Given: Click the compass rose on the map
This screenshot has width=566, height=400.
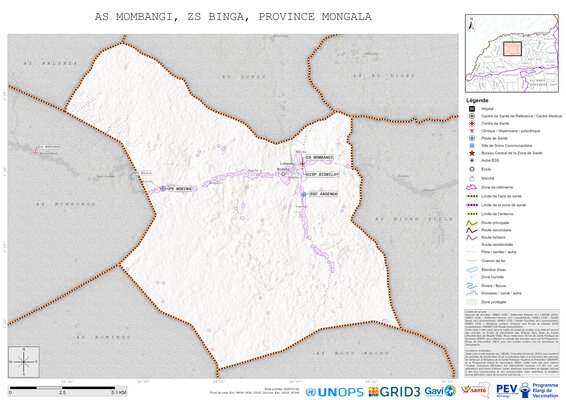Looking at the screenshot, I should [24, 362].
